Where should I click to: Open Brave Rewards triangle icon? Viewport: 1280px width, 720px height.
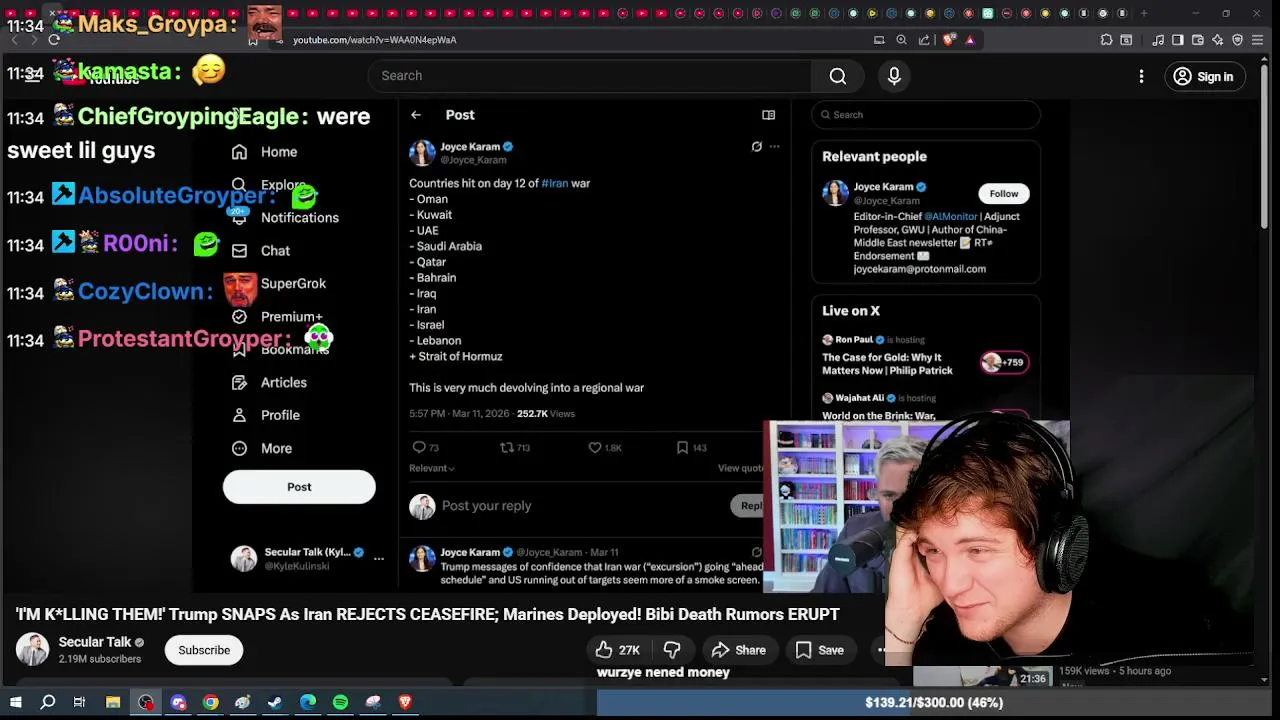(970, 40)
